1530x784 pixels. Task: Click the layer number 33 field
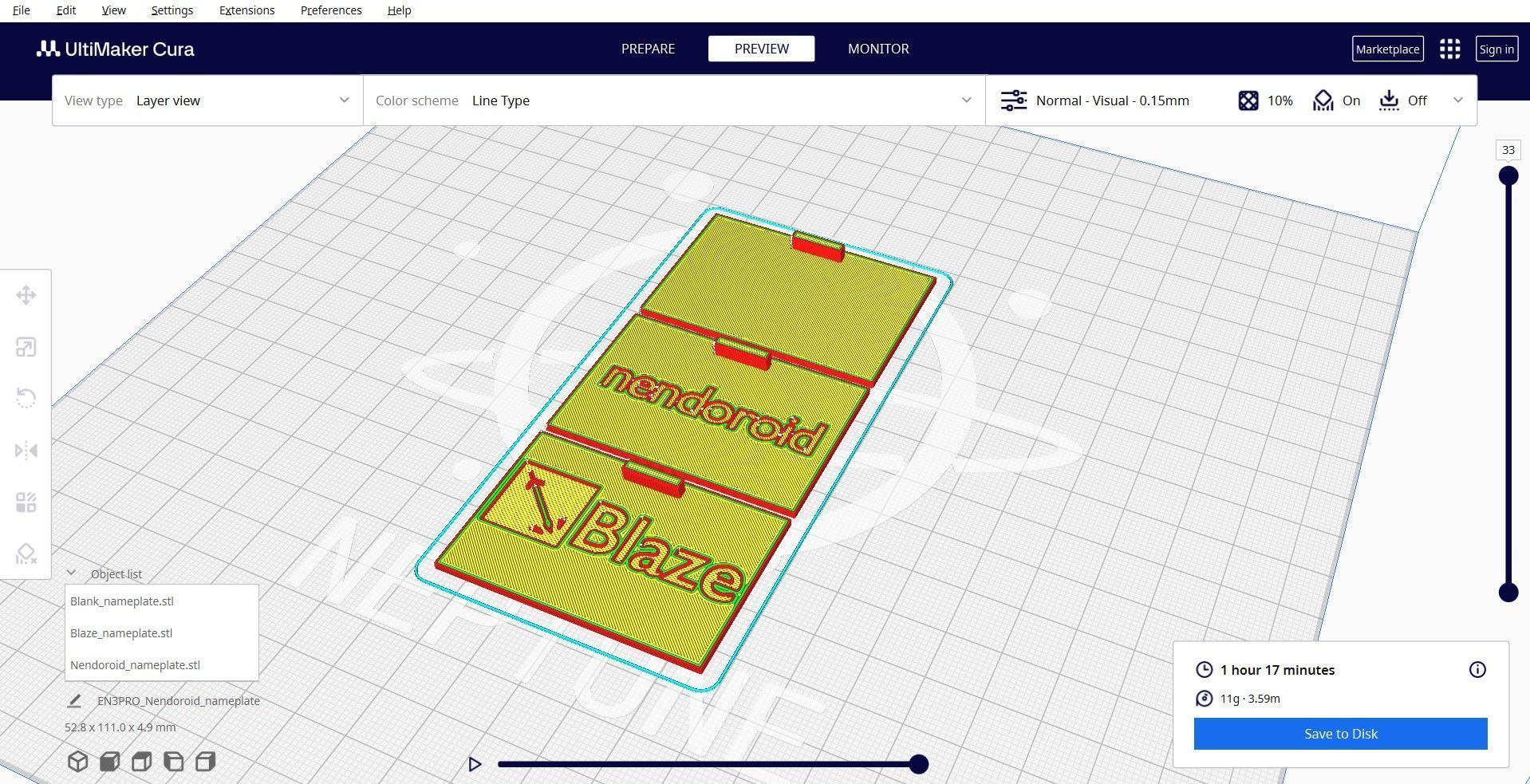click(x=1508, y=150)
